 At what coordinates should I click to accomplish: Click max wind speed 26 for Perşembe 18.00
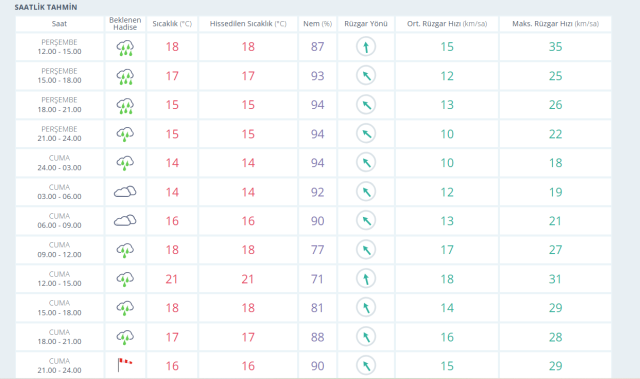pos(556,105)
